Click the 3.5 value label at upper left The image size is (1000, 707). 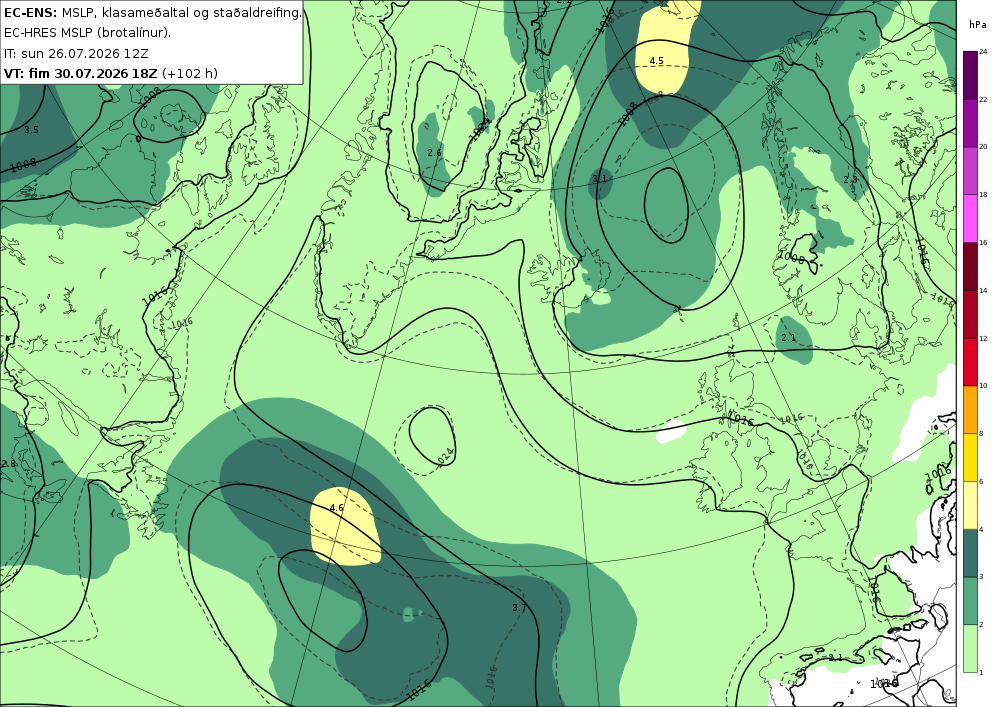pos(31,129)
